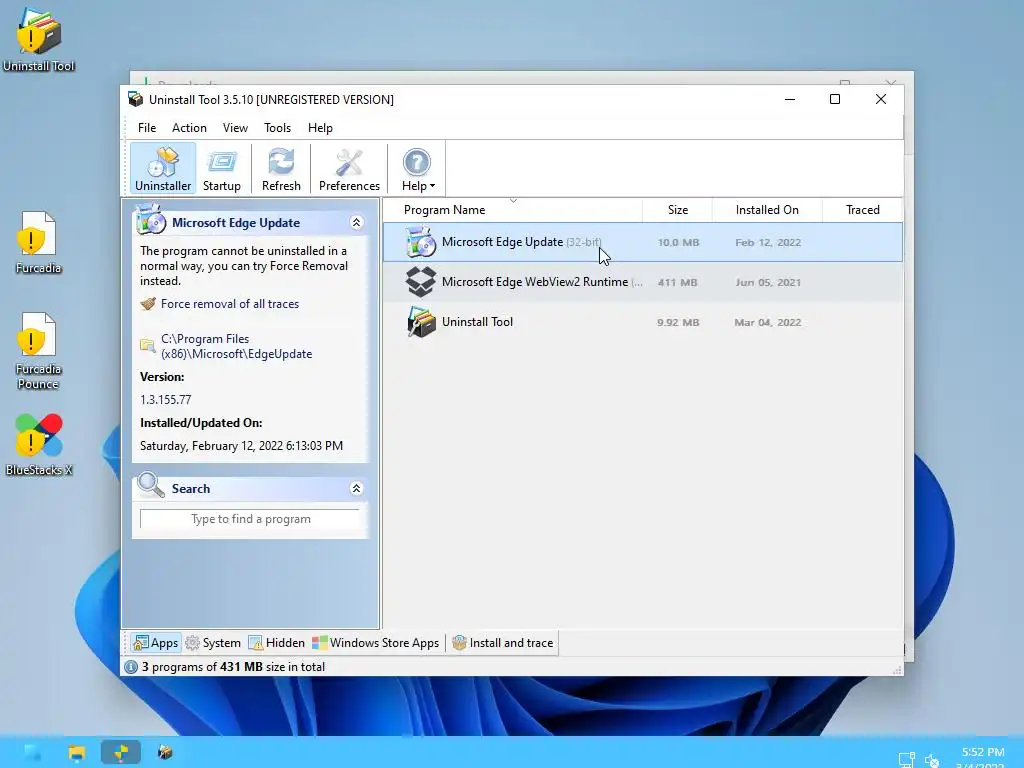Viewport: 1024px width, 768px height.
Task: Click the folder icon beside install path
Action: coord(148,345)
